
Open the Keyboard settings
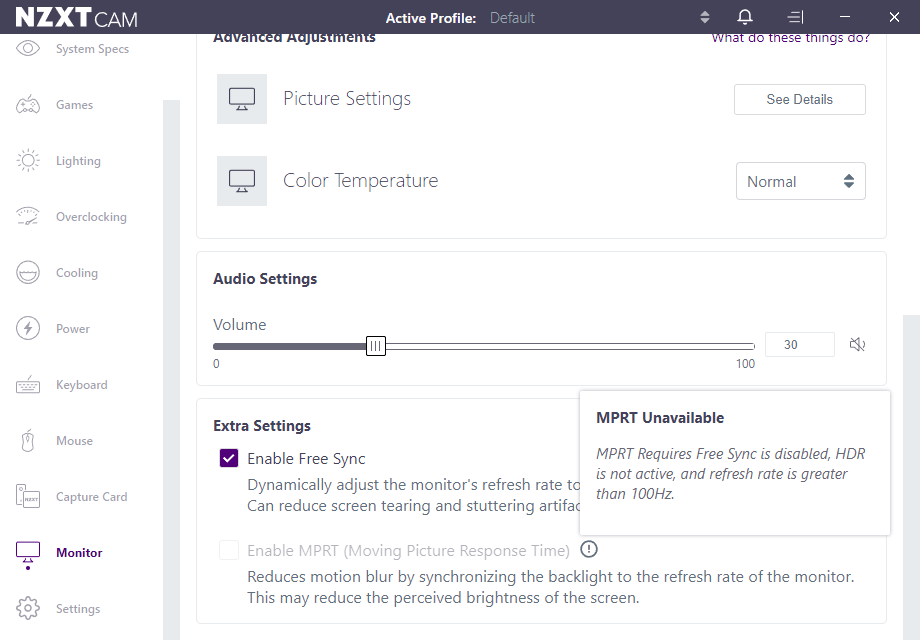click(81, 384)
